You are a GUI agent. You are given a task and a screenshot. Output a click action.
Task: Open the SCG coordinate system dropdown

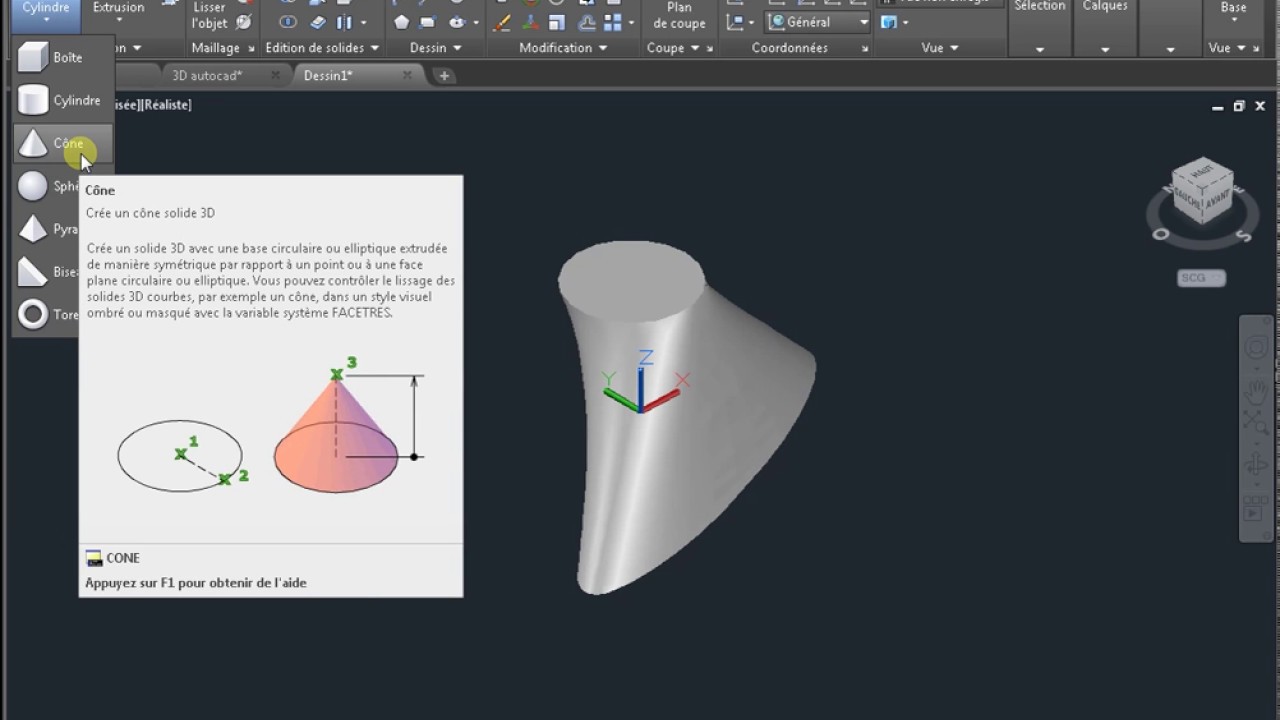point(1201,278)
